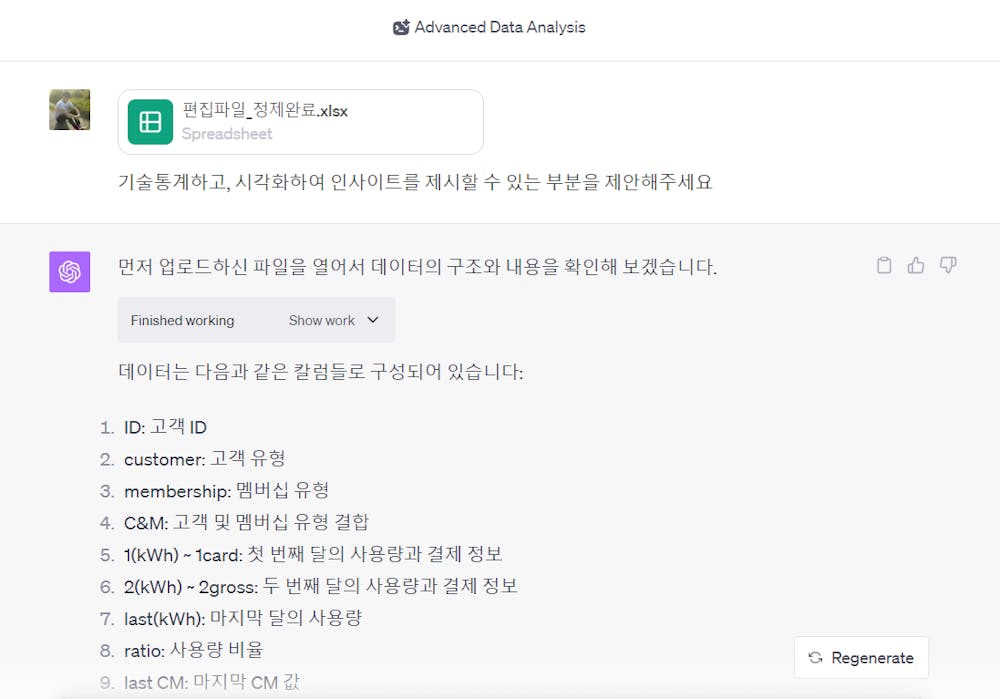Click the green spreadsheet file icon
The image size is (1000, 699).
tap(150, 122)
